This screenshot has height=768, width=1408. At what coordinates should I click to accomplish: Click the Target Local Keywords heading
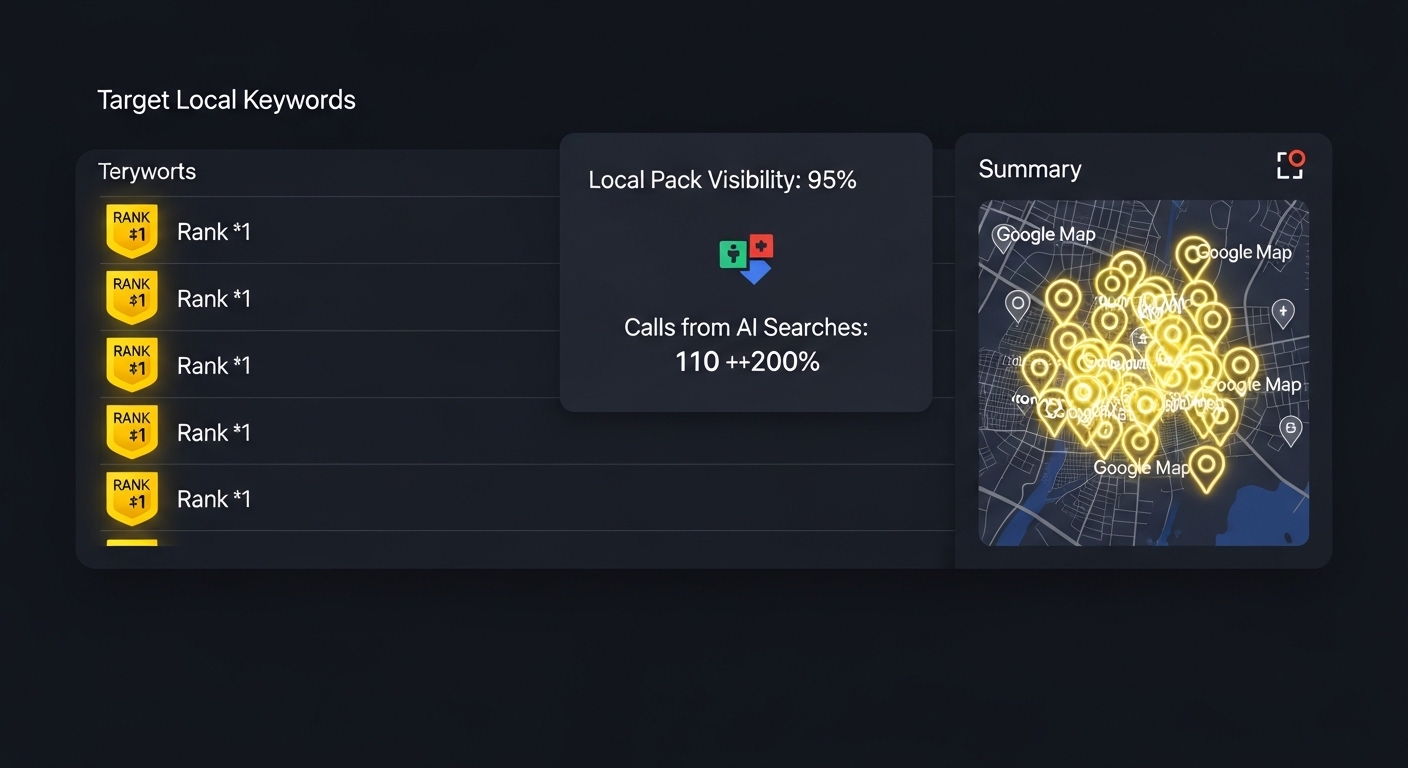(x=226, y=100)
